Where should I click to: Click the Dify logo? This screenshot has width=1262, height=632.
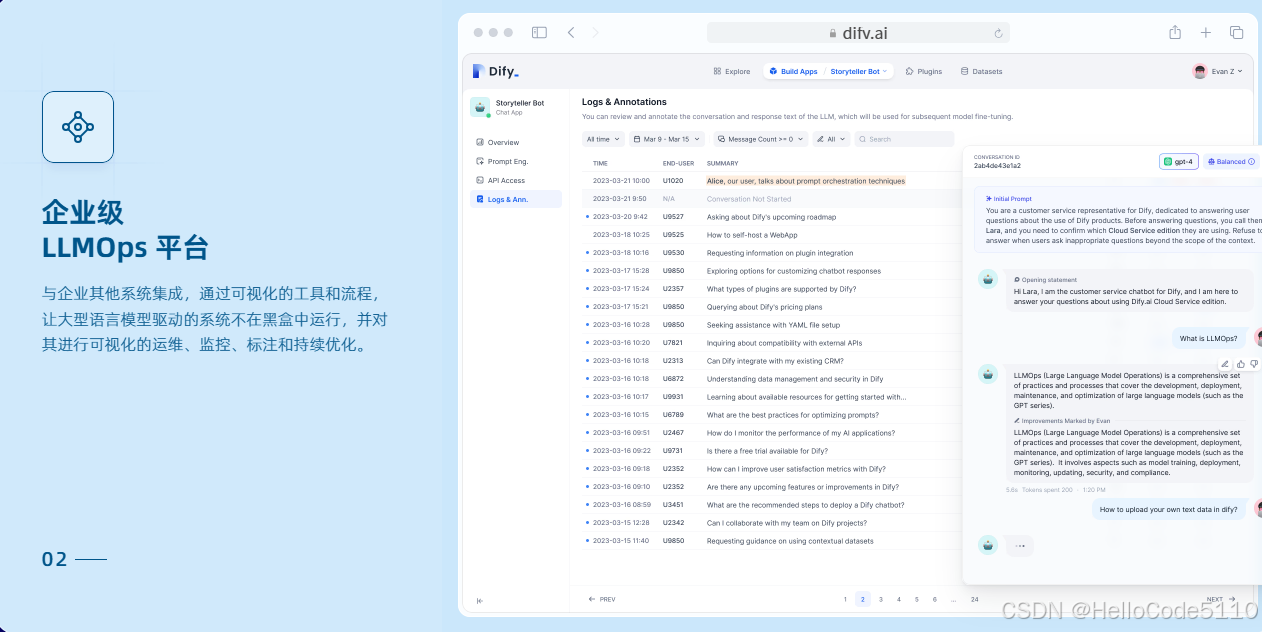pos(497,71)
